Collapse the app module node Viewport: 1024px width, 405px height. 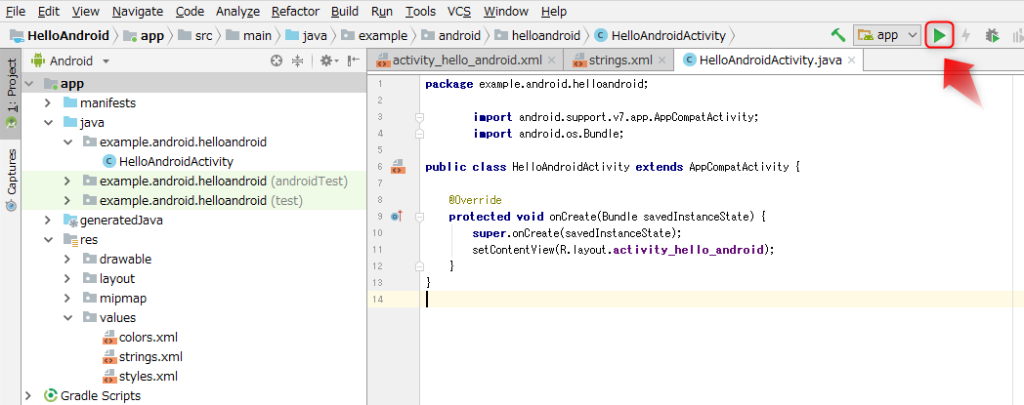coord(28,84)
